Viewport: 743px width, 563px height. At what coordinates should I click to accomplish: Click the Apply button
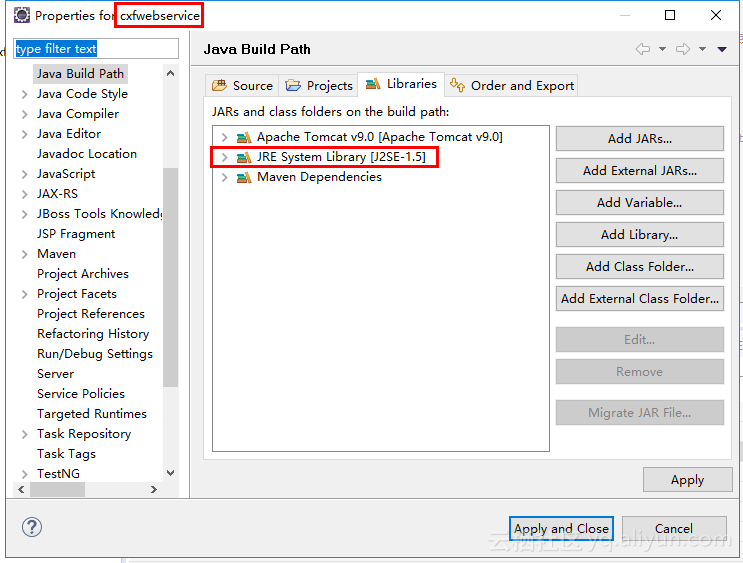pyautogui.click(x=688, y=480)
